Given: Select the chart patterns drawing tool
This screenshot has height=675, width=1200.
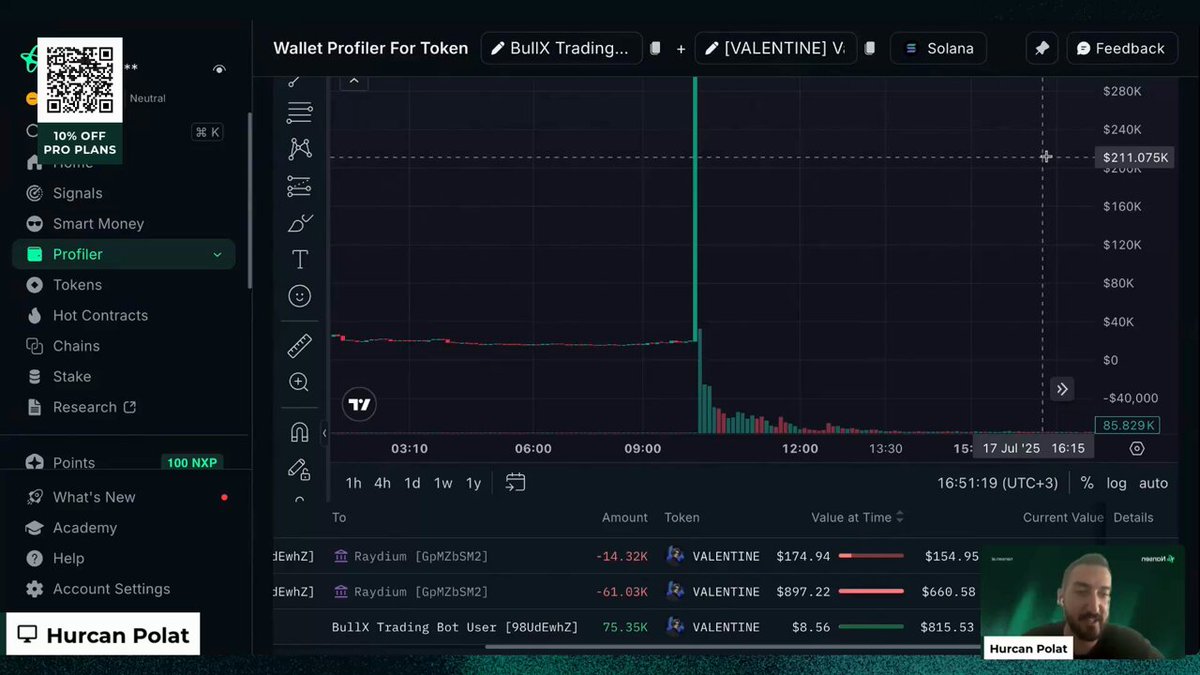Looking at the screenshot, I should [299, 149].
